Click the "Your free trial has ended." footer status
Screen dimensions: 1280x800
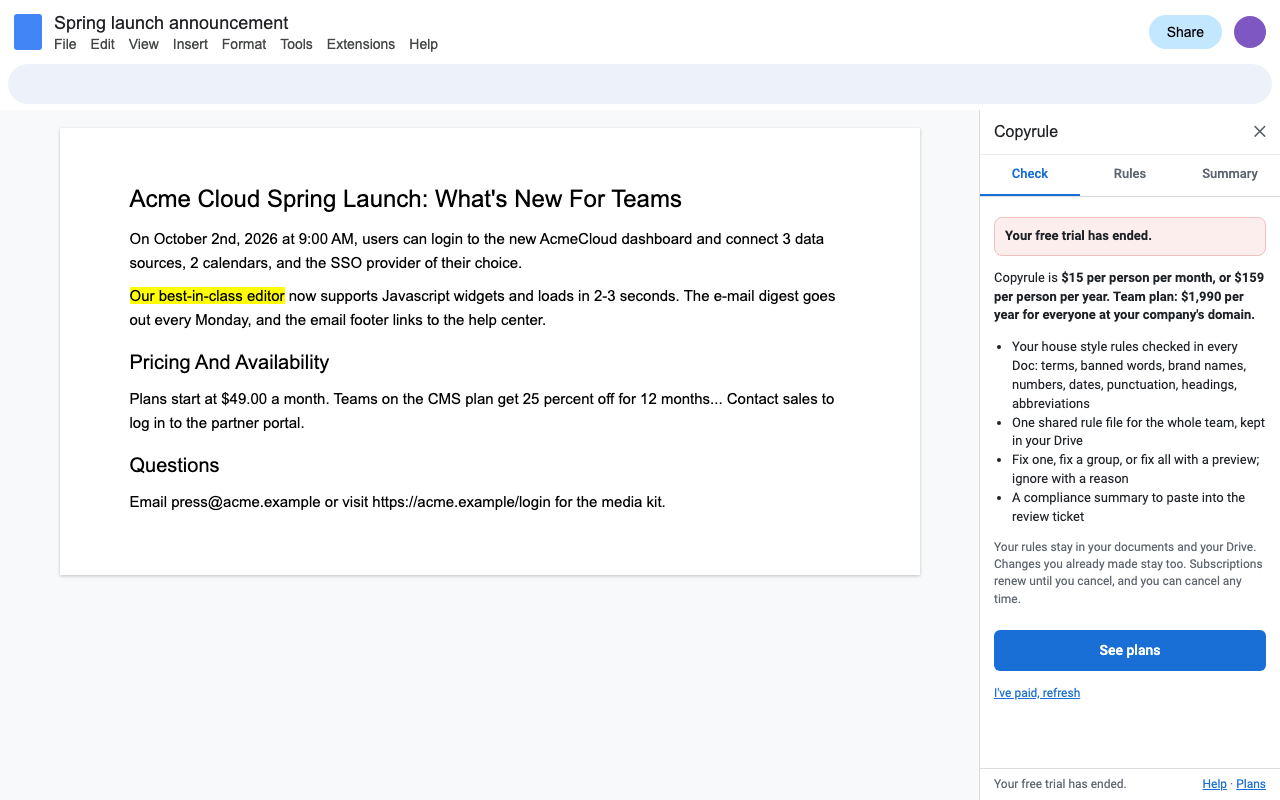(1060, 784)
